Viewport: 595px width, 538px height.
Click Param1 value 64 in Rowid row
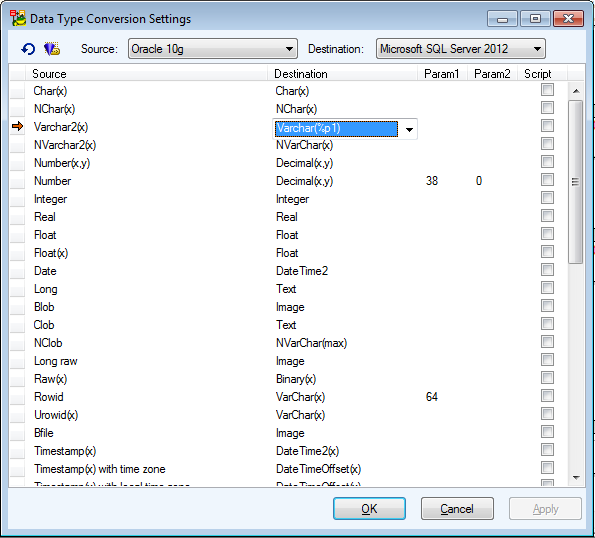point(432,397)
